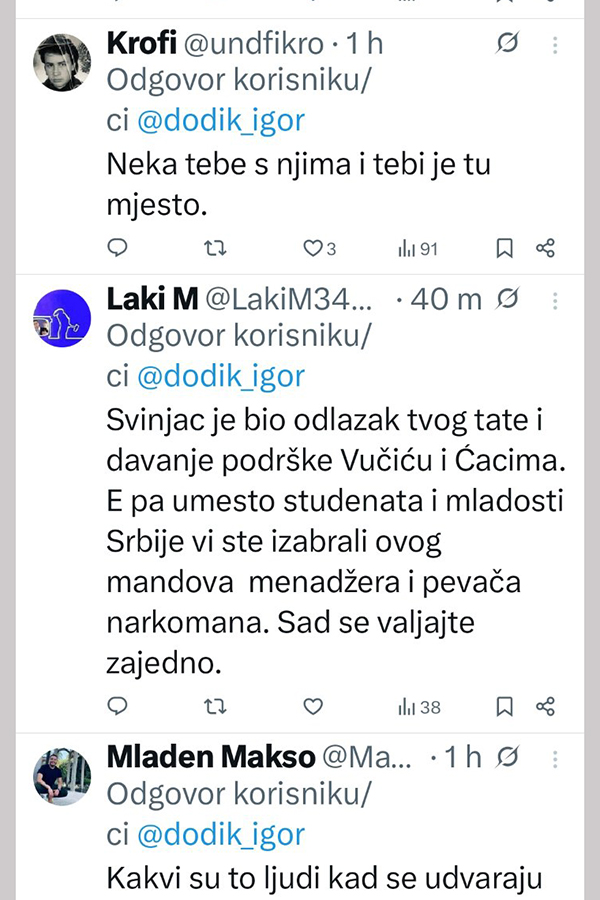
Task: Share Krofi's tweet
Action: [x=545, y=248]
